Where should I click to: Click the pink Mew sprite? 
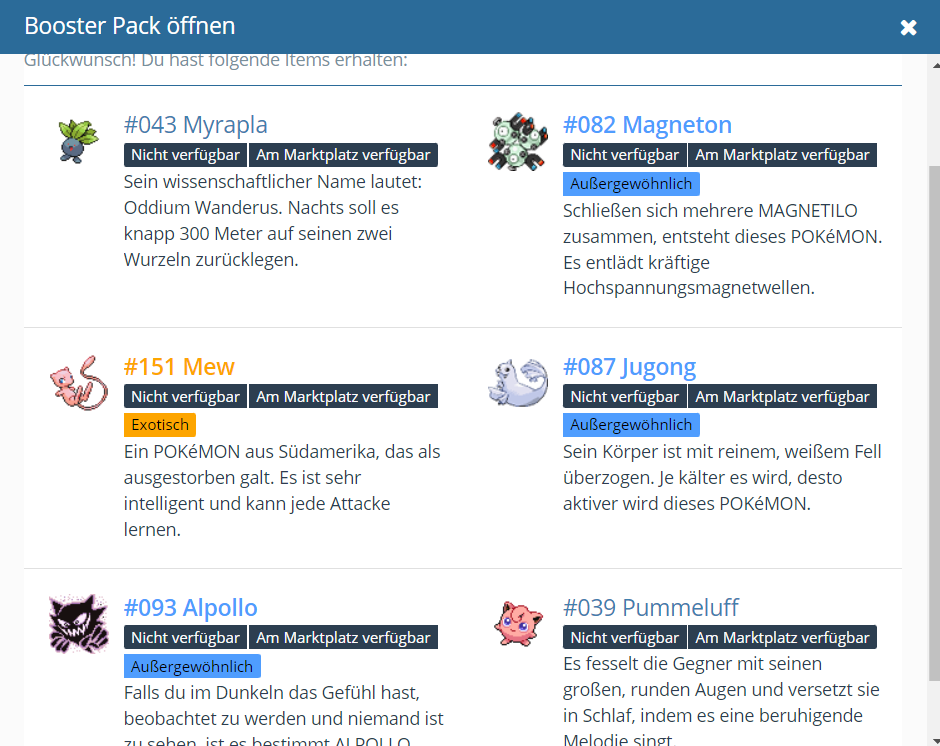76,380
